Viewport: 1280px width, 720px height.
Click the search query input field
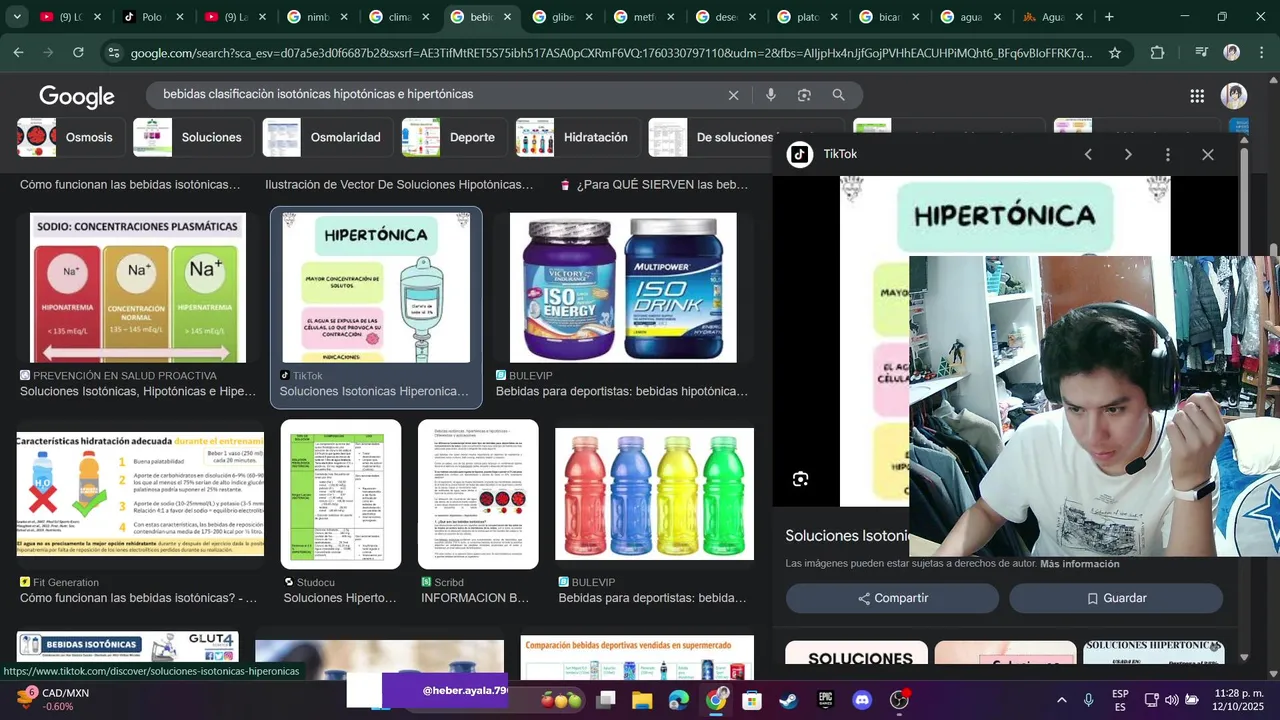click(440, 95)
